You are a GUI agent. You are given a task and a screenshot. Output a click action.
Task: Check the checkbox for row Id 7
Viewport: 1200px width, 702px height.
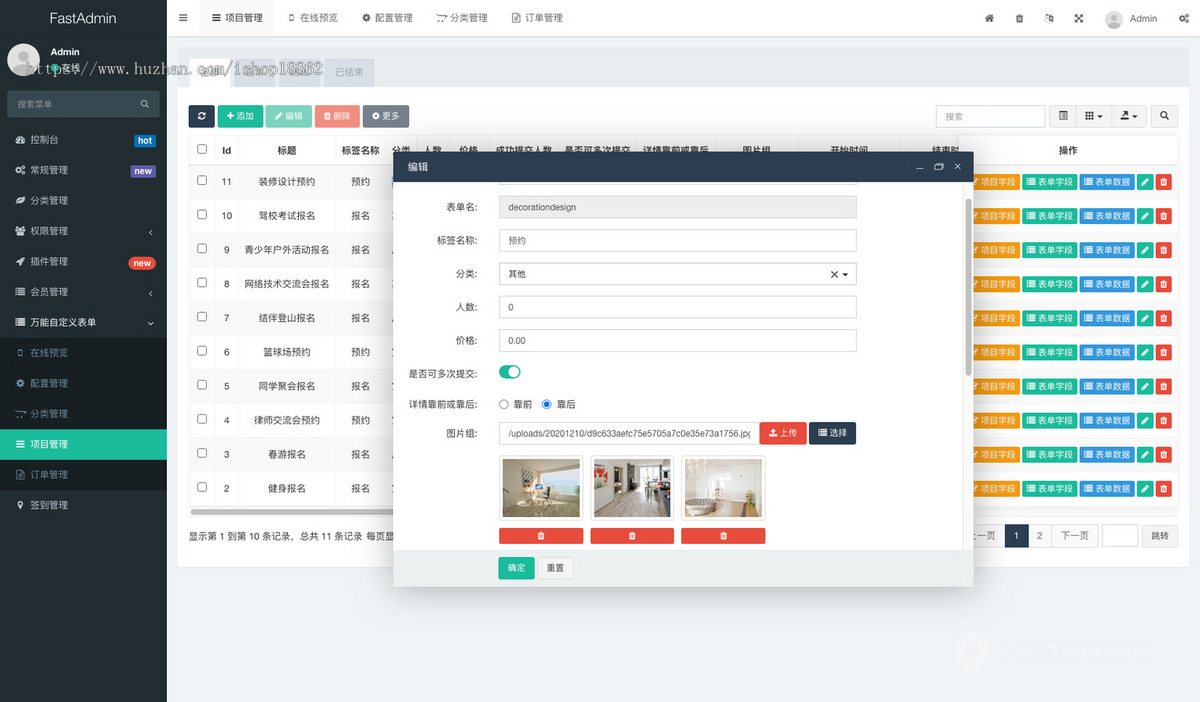201,318
